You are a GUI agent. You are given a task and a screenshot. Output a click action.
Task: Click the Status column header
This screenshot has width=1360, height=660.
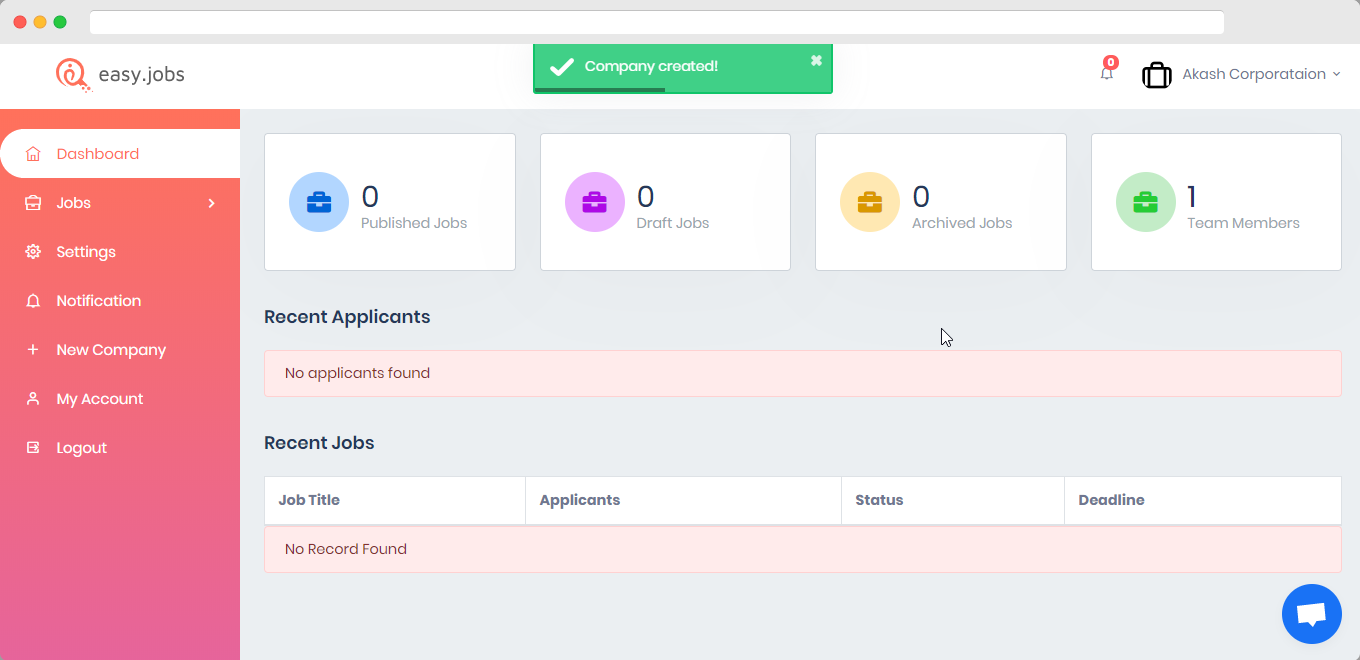click(953, 500)
